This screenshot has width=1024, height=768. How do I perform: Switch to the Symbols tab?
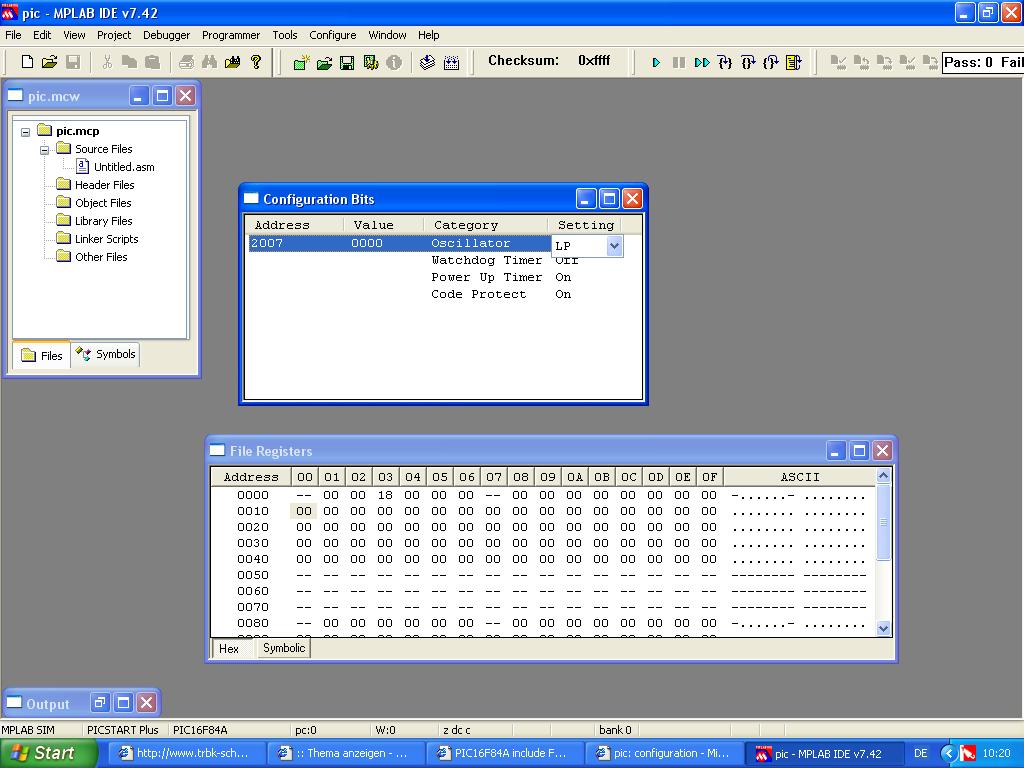point(105,354)
